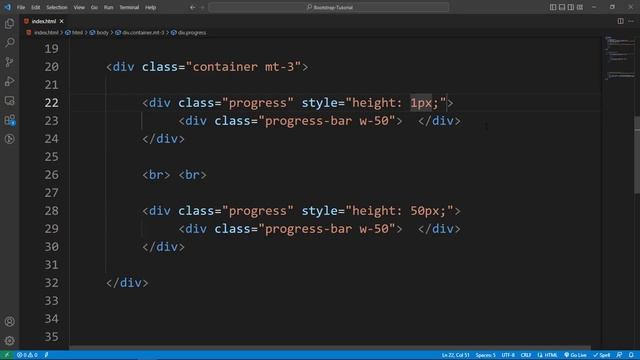
Task: Open the Help menu
Action: (151, 7)
